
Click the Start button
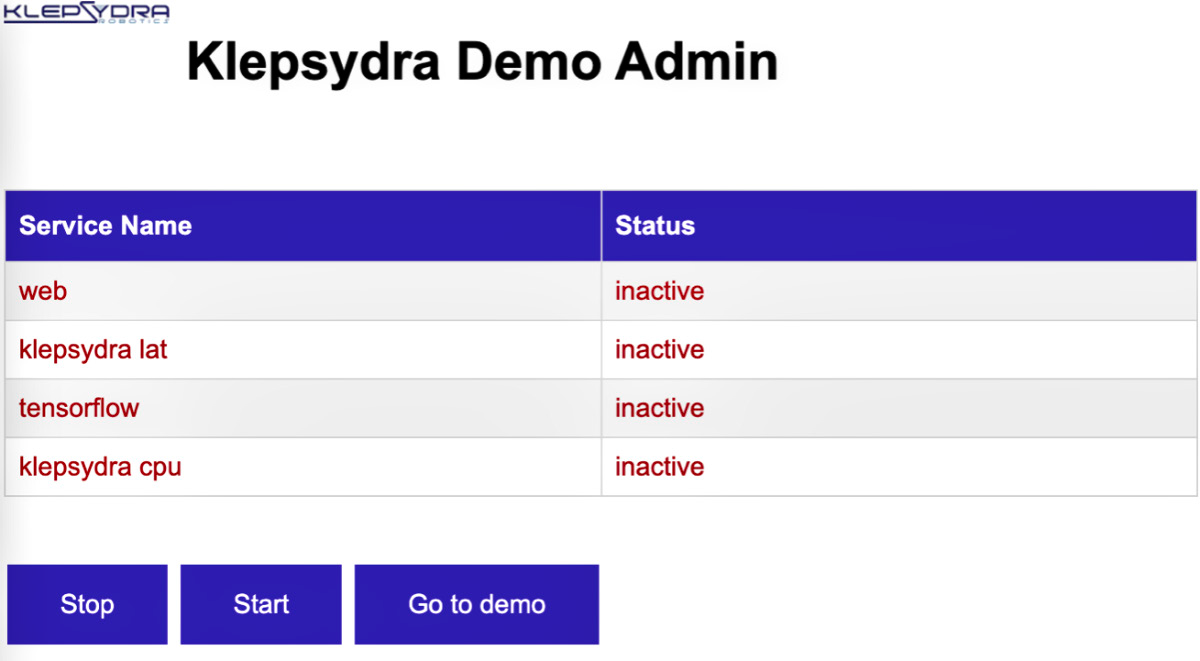(x=261, y=604)
